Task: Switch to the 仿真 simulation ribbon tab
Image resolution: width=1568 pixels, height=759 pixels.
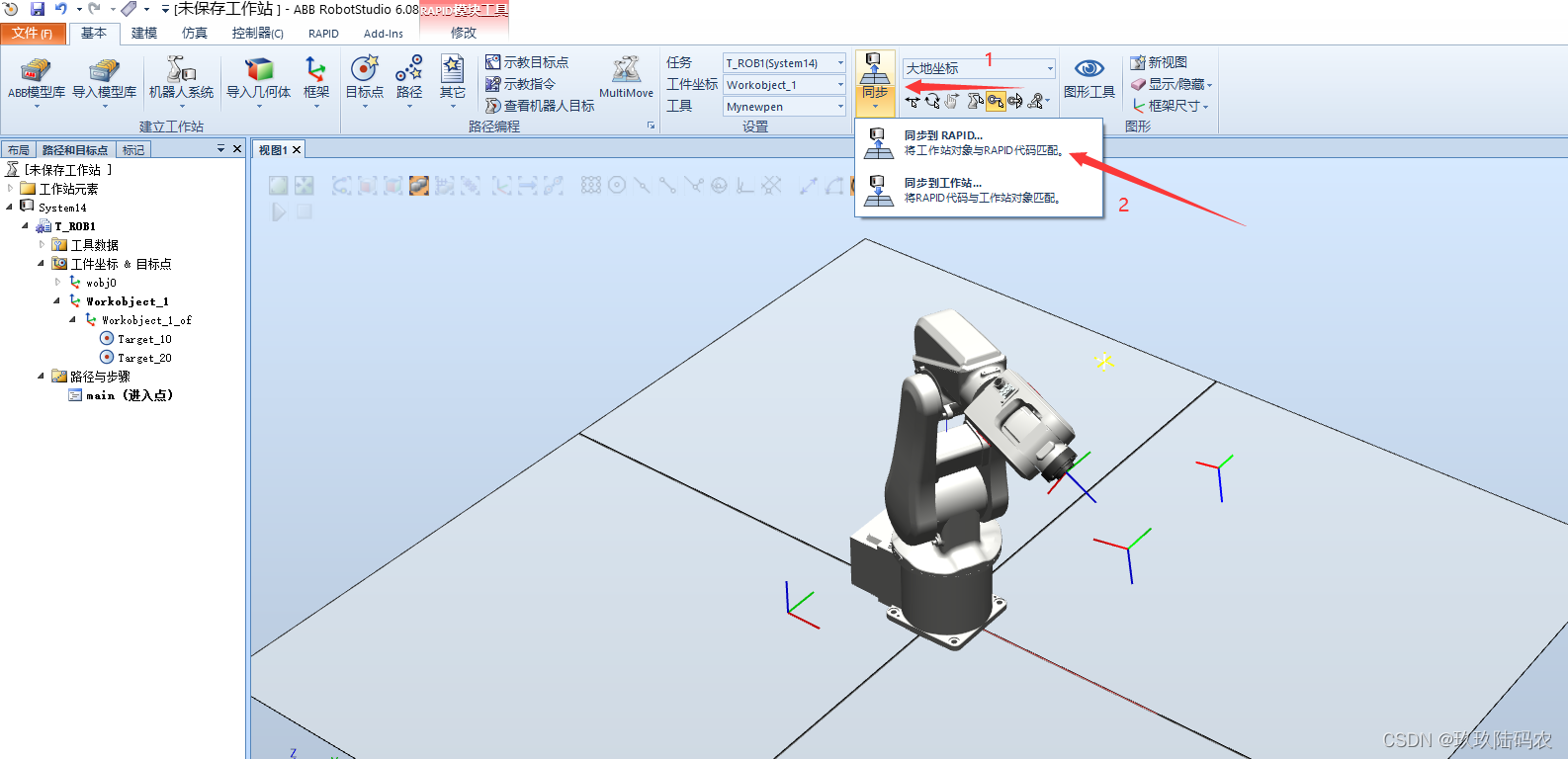Action: point(195,33)
